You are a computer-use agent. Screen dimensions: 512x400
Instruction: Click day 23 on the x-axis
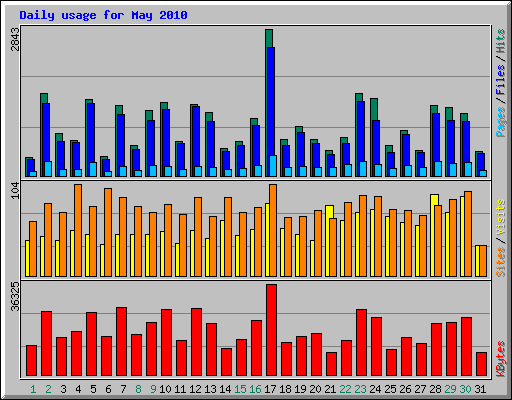[360, 389]
